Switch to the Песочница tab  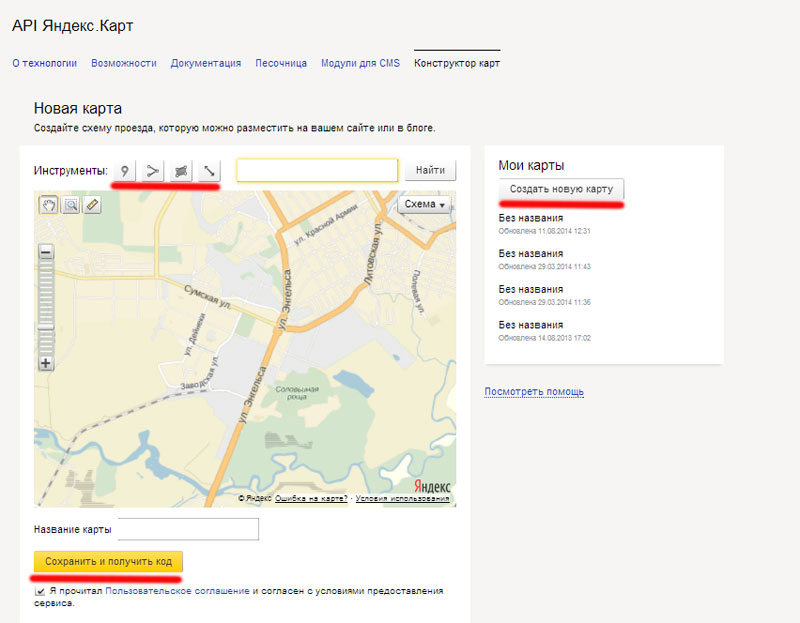pyautogui.click(x=280, y=63)
